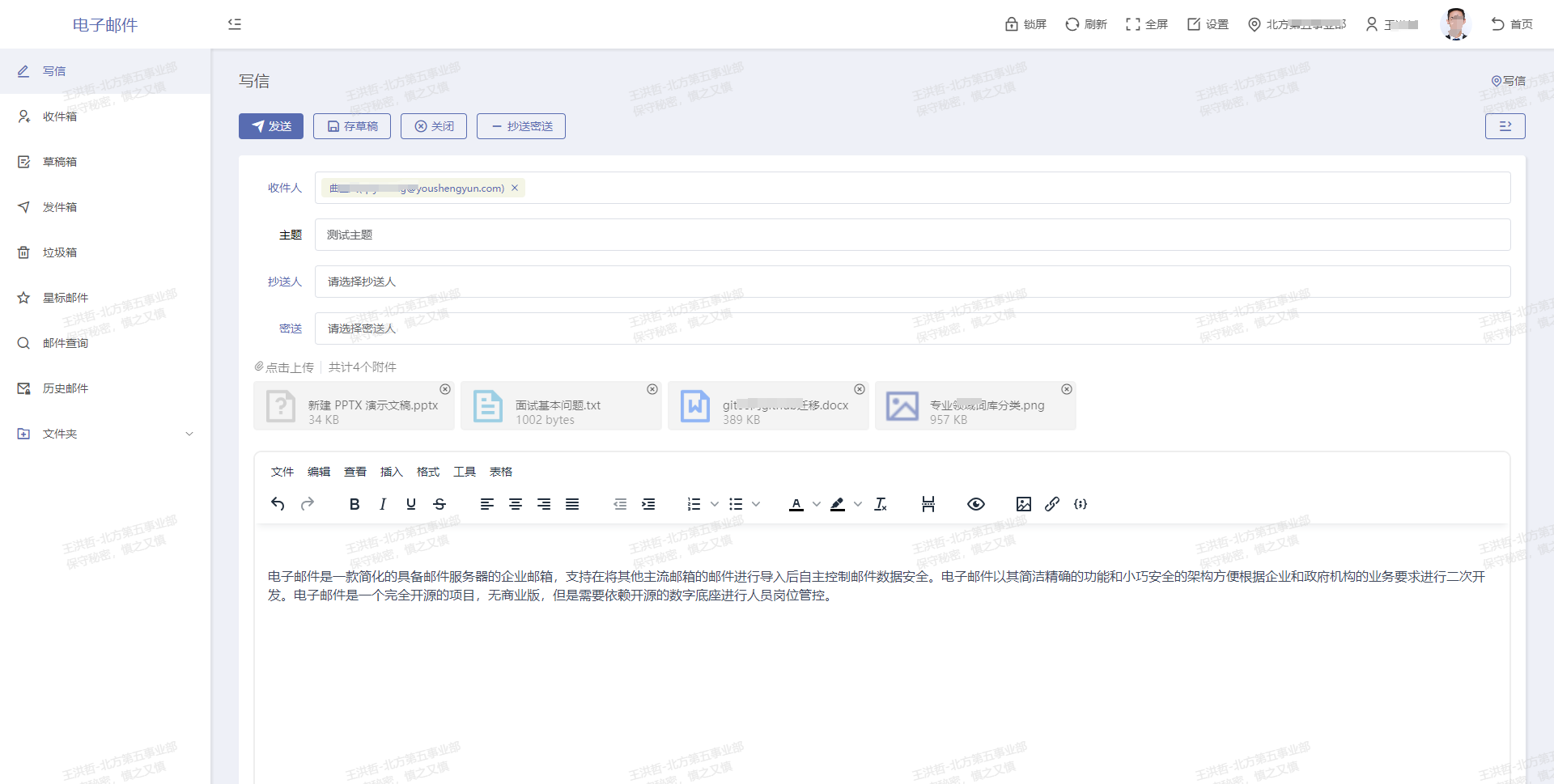This screenshot has height=784, width=1554.
Task: Click the 主题 subject input field
Action: 912,235
